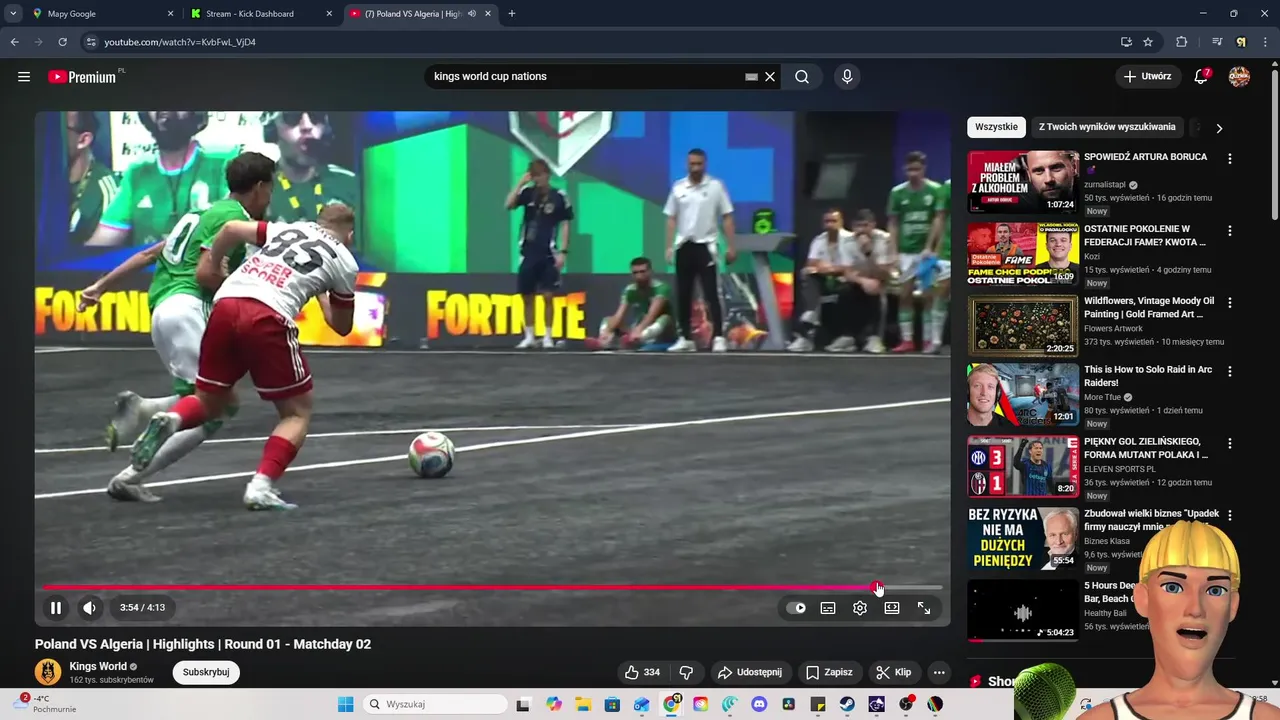Click the Udostępnij share button
The width and height of the screenshot is (1280, 720).
750,672
